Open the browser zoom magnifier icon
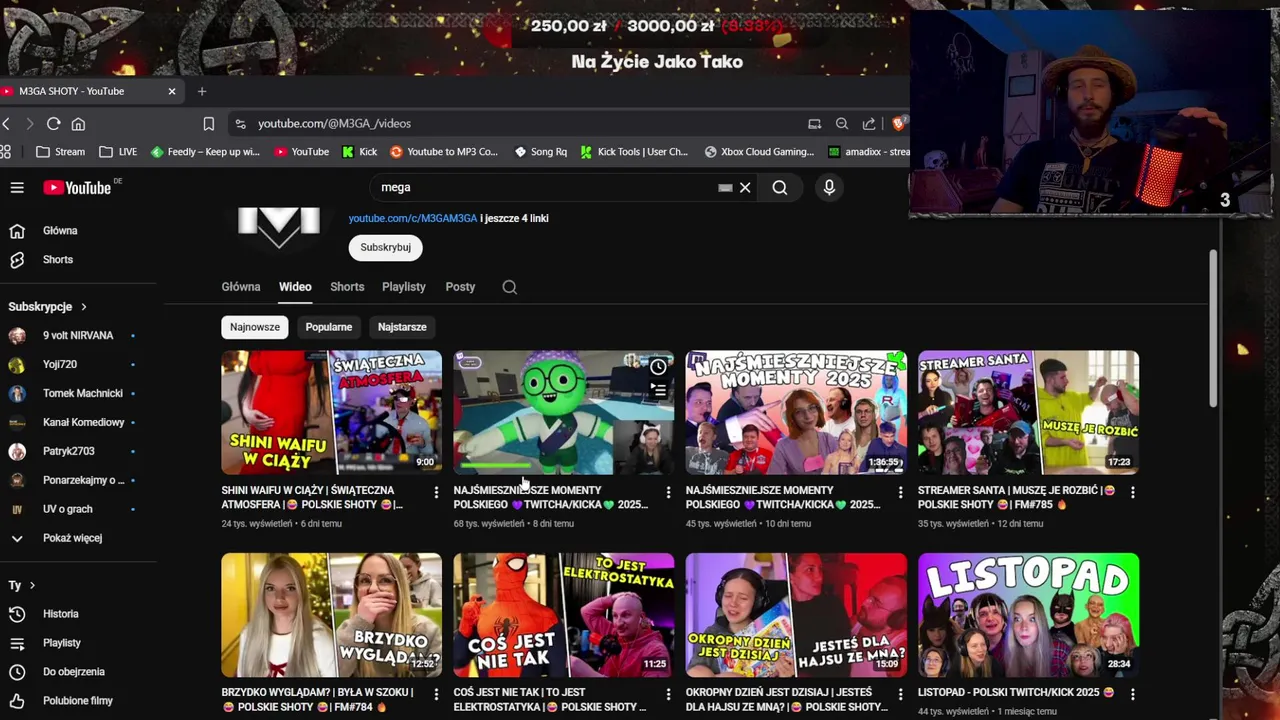Image resolution: width=1280 pixels, height=720 pixels. coord(842,124)
